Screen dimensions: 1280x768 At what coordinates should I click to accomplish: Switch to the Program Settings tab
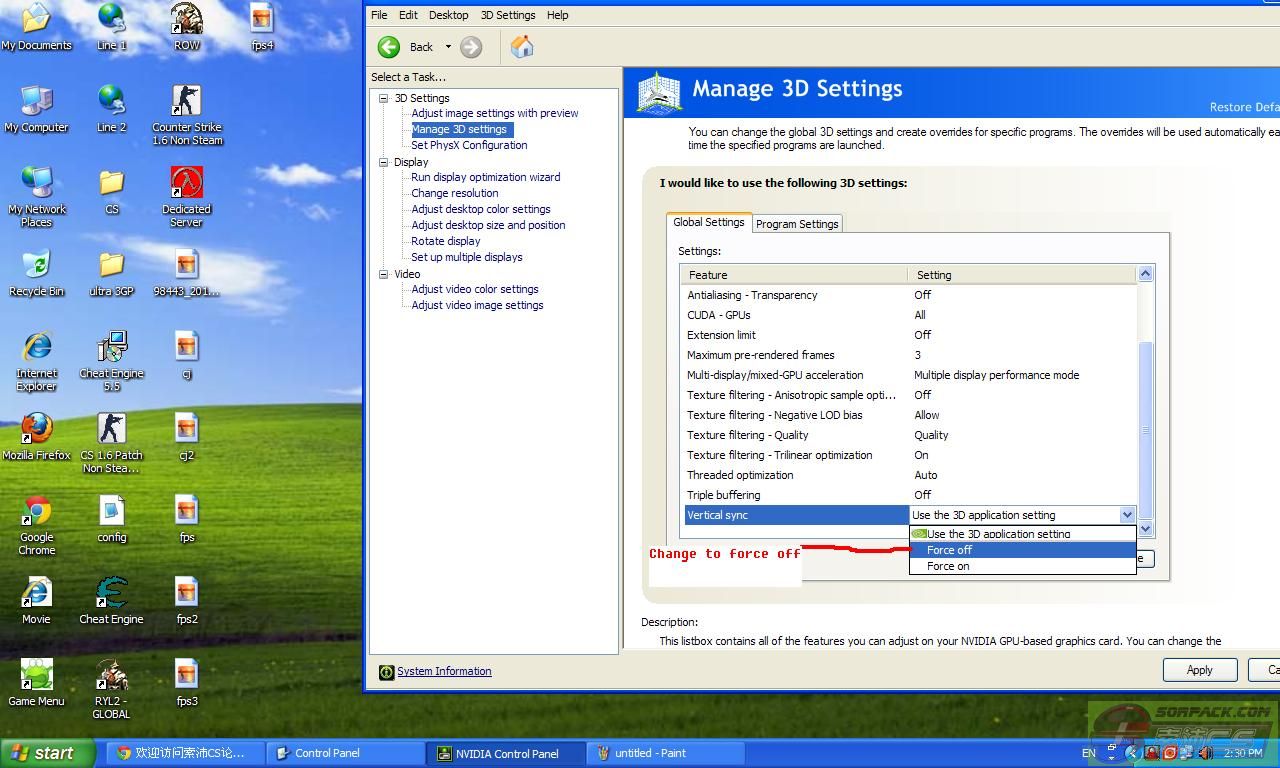coord(797,224)
